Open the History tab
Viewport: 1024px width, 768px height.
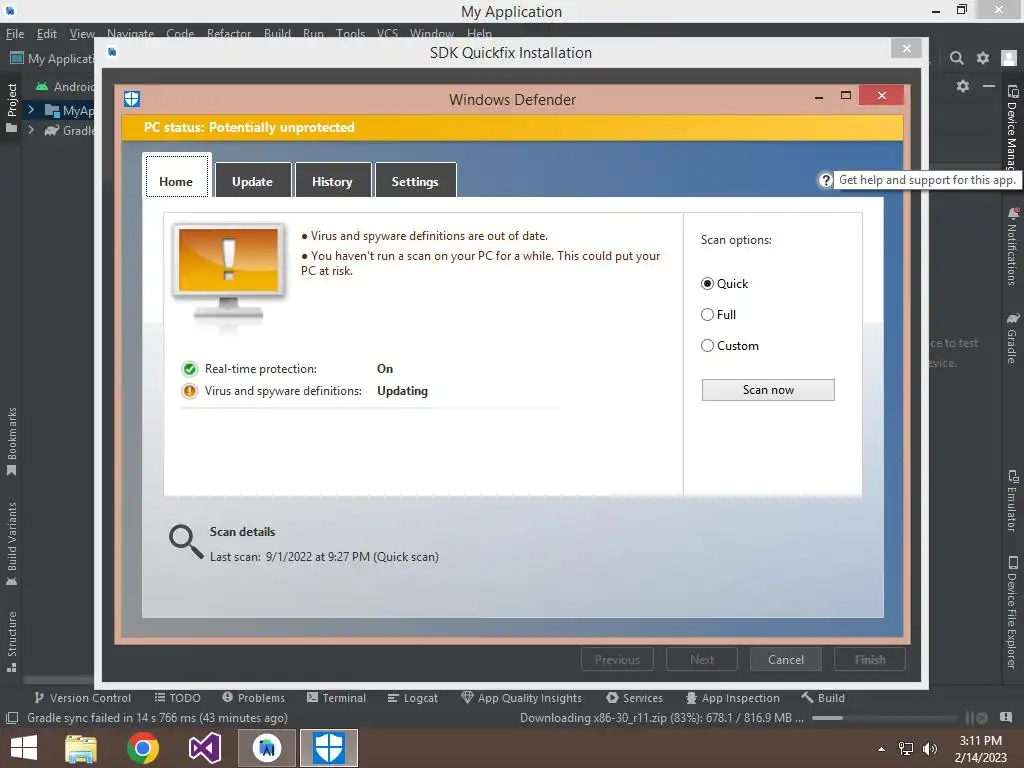(x=332, y=181)
